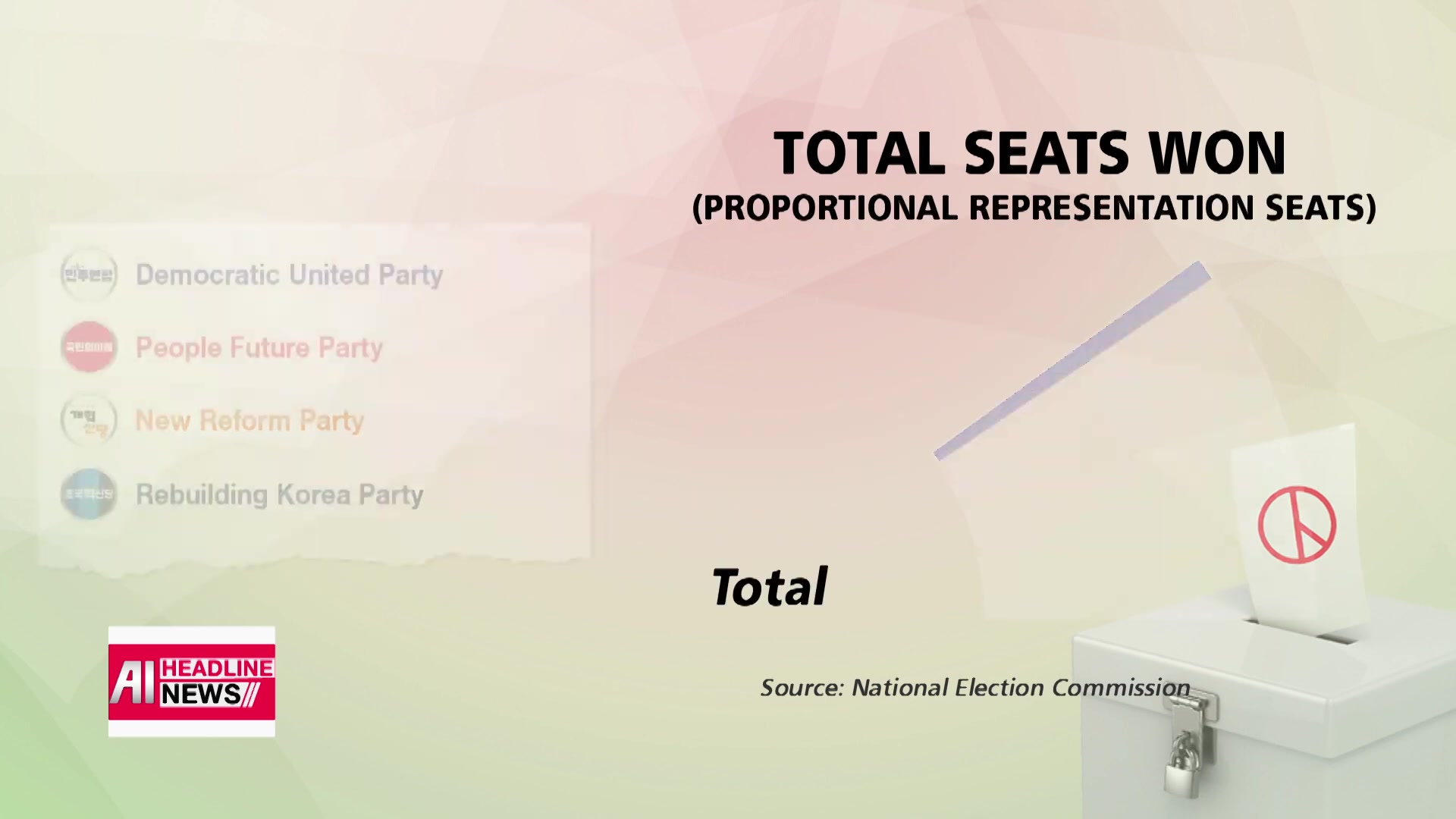Click the blue Rebuilding Korea Party logo

tap(89, 494)
